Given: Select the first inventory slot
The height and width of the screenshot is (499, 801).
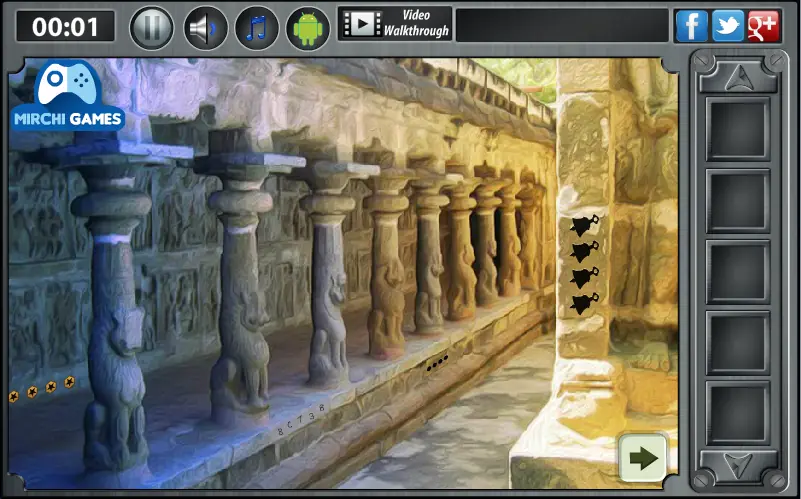Looking at the screenshot, I should pos(738,129).
